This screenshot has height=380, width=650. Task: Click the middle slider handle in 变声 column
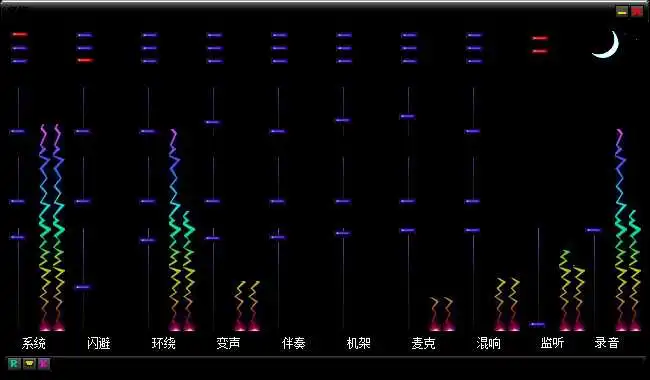click(212, 201)
